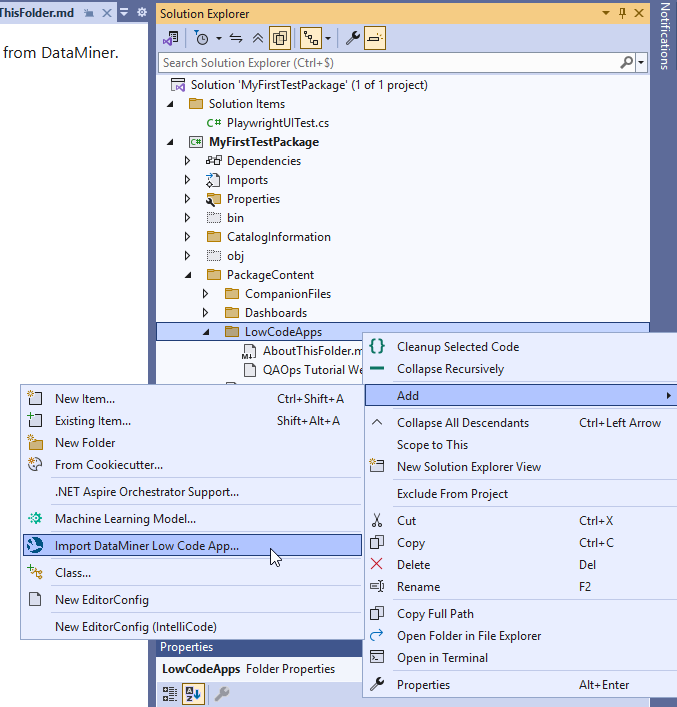Open the document tab settings gear
Image resolution: width=677 pixels, height=707 pixels.
pos(142,12)
